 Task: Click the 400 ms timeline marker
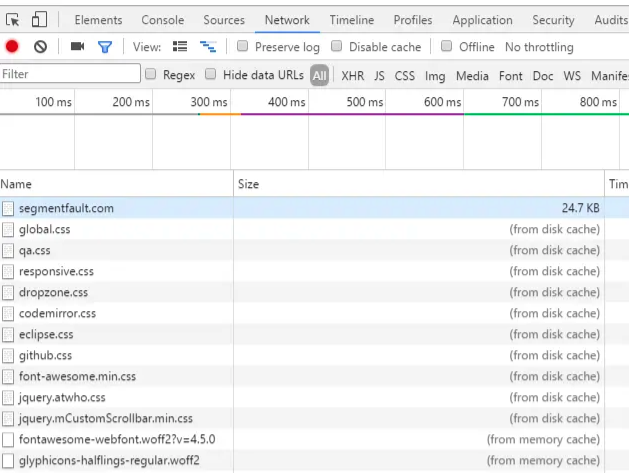click(x=287, y=102)
